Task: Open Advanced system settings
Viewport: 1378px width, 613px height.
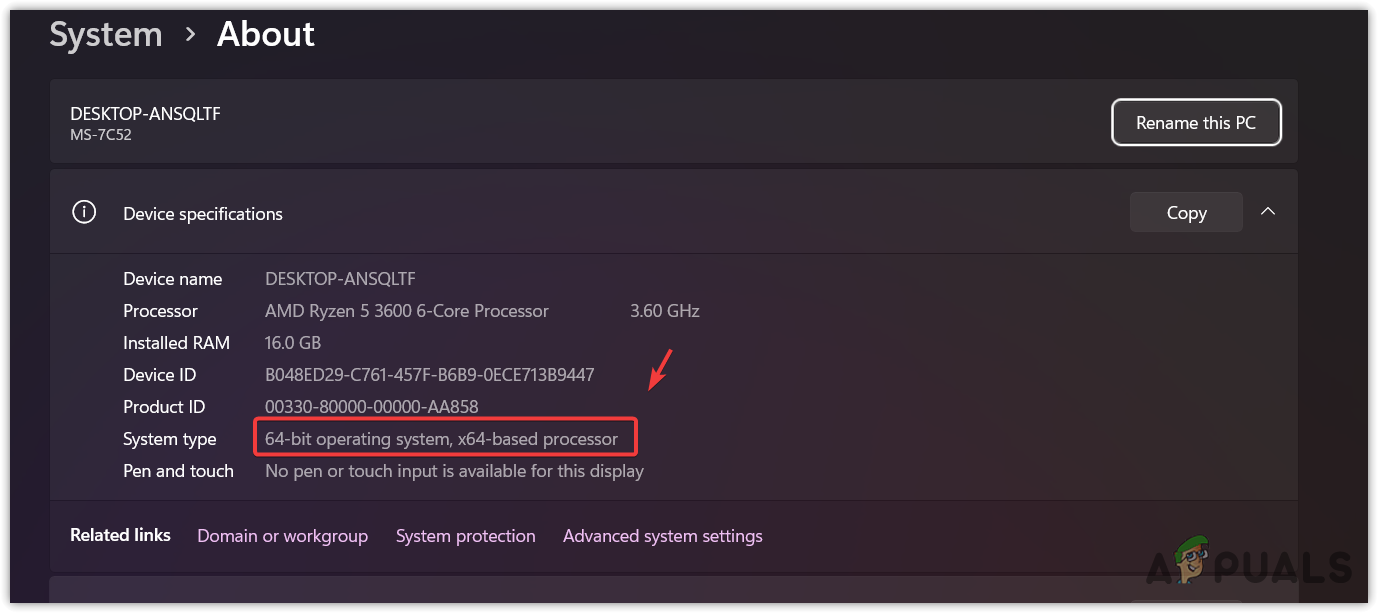Action: pyautogui.click(x=662, y=536)
